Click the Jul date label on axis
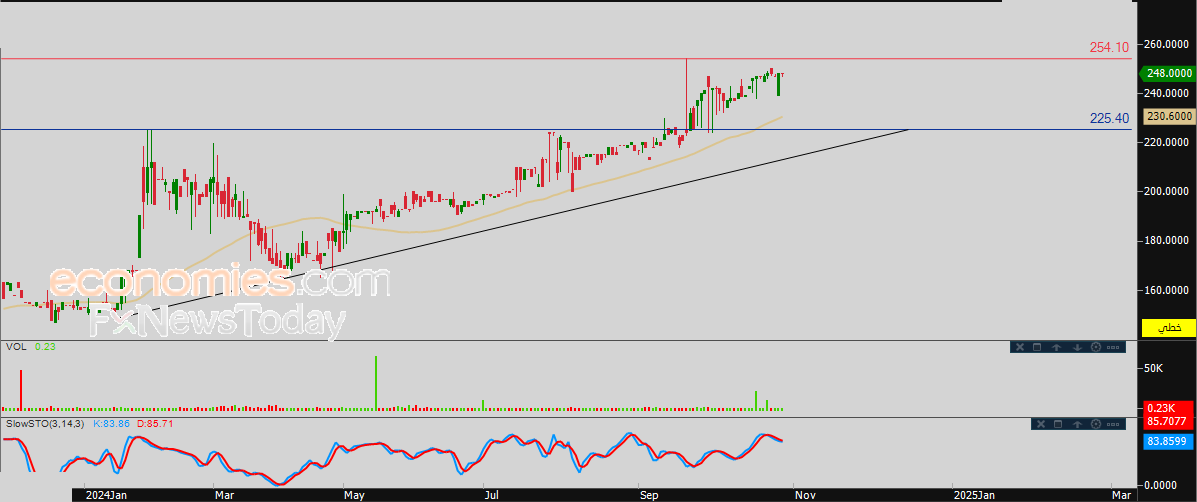1197x502 pixels. click(x=492, y=495)
